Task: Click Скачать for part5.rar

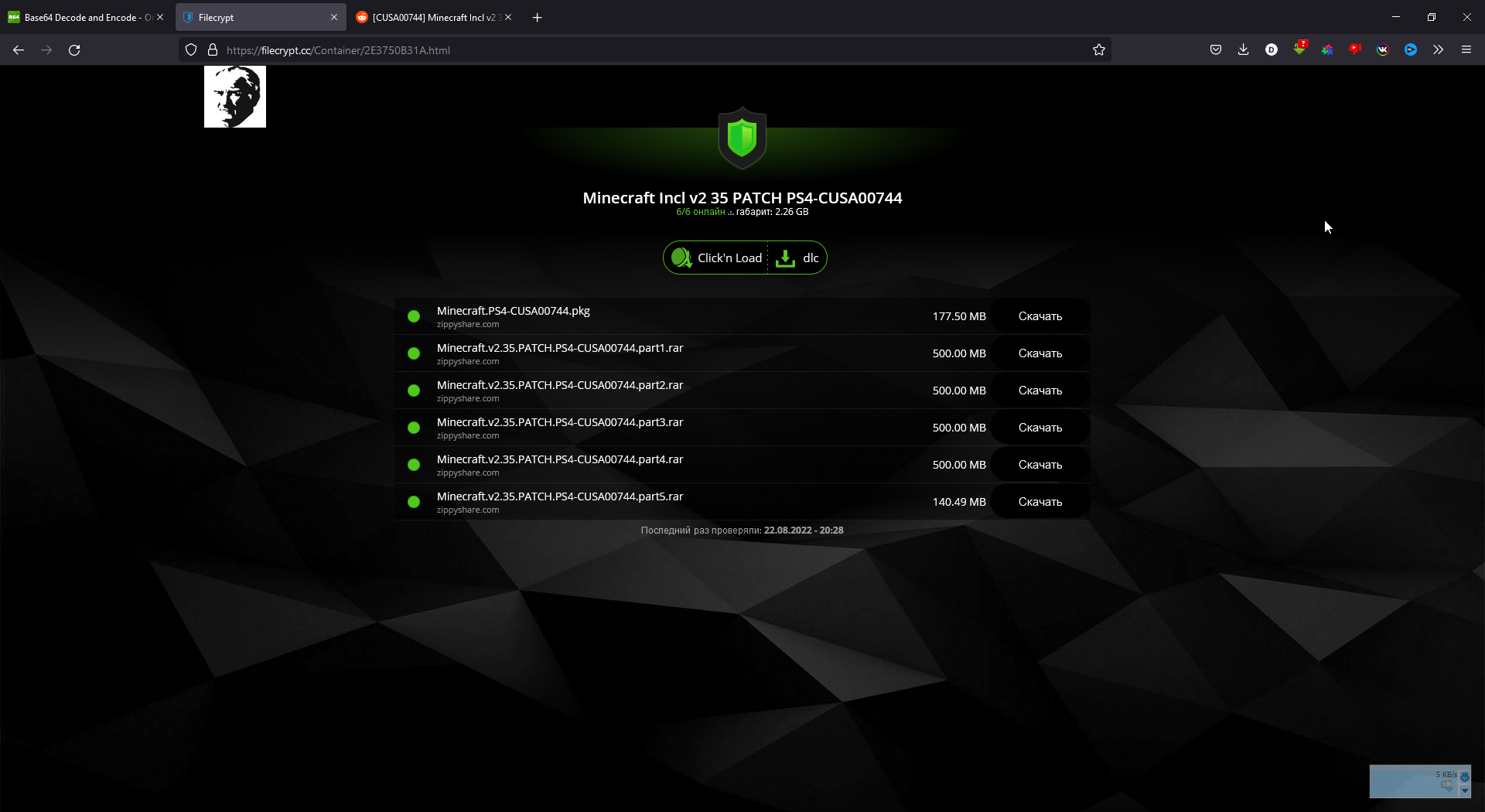Action: 1040,502
